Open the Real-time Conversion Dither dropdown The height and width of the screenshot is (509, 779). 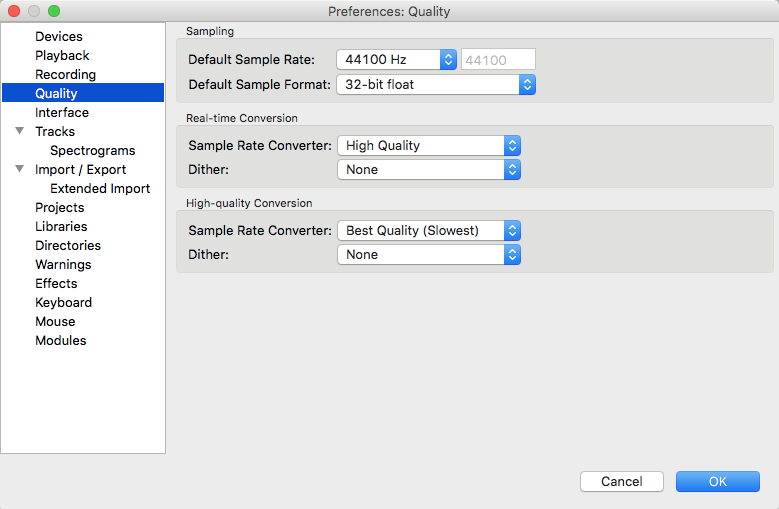(429, 170)
